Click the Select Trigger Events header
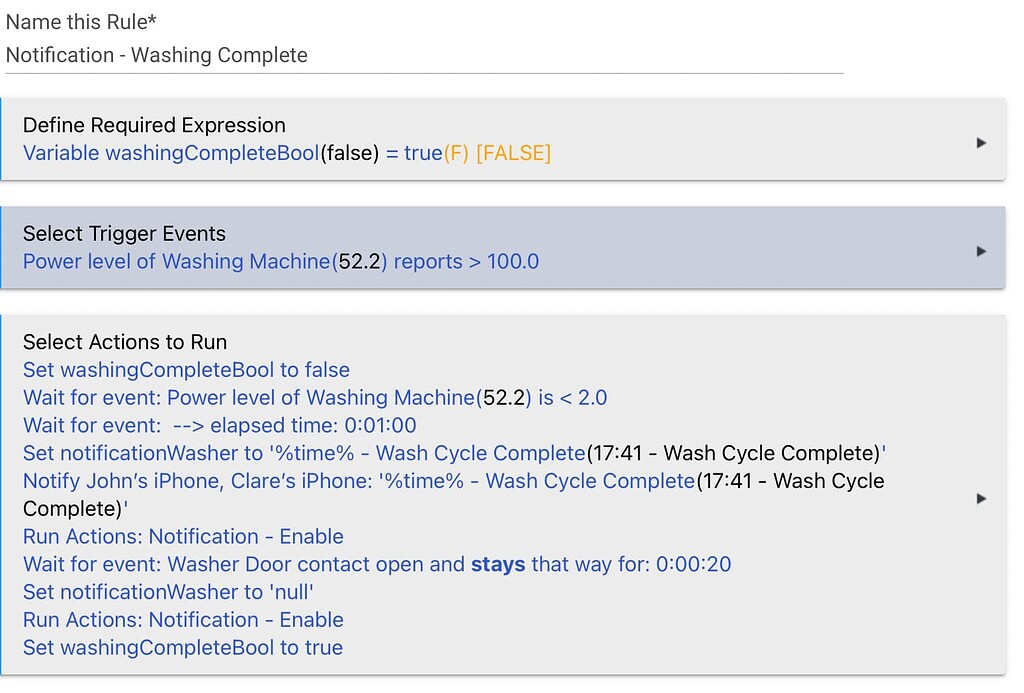The height and width of the screenshot is (693, 1024). (x=124, y=233)
